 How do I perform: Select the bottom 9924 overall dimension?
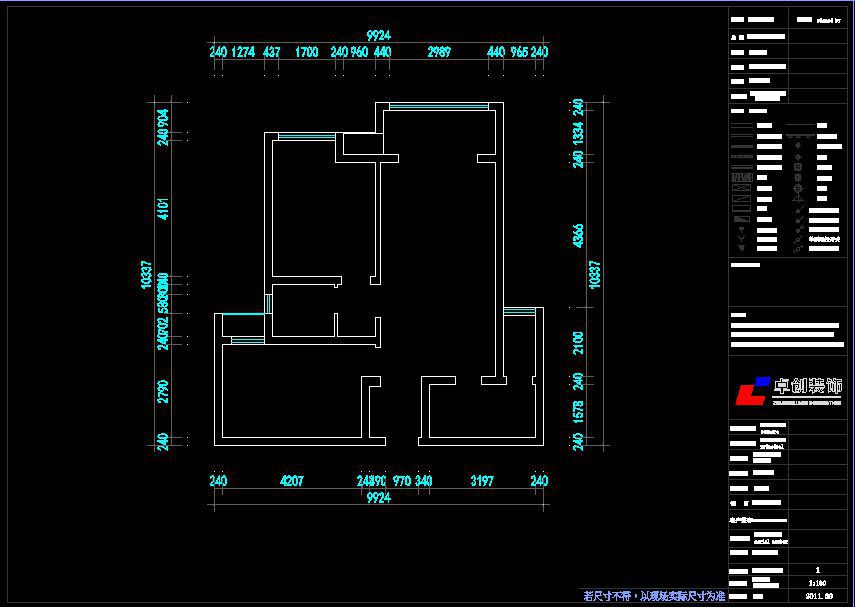click(x=378, y=498)
